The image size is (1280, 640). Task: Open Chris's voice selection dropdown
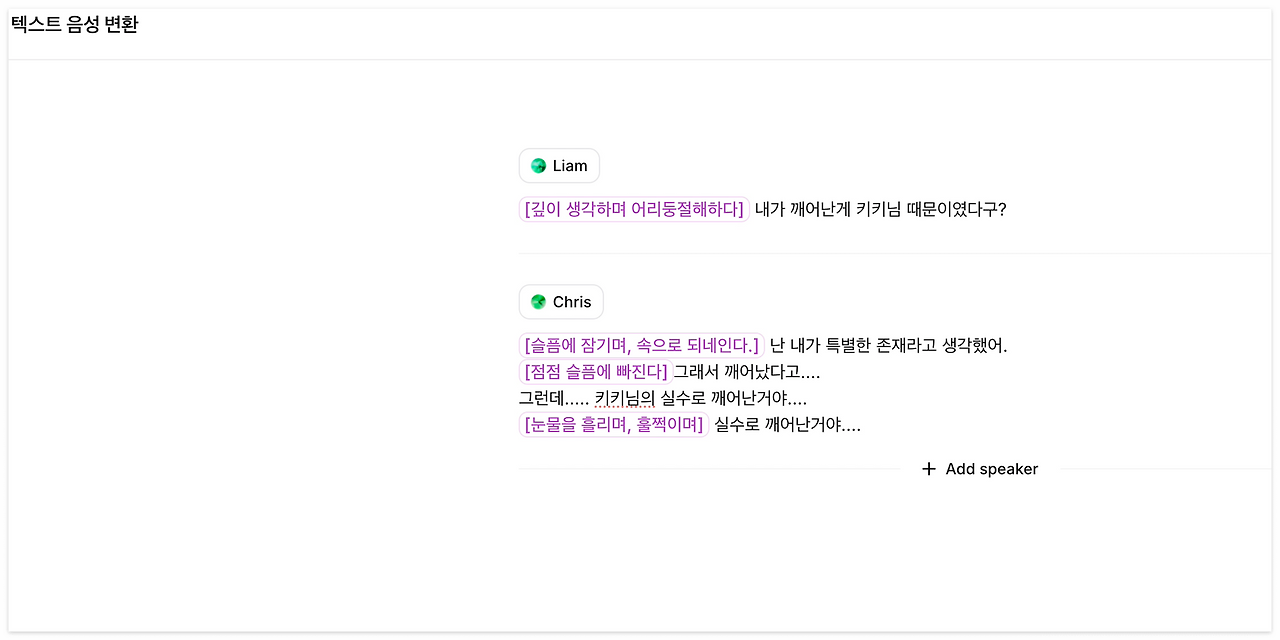tap(561, 301)
